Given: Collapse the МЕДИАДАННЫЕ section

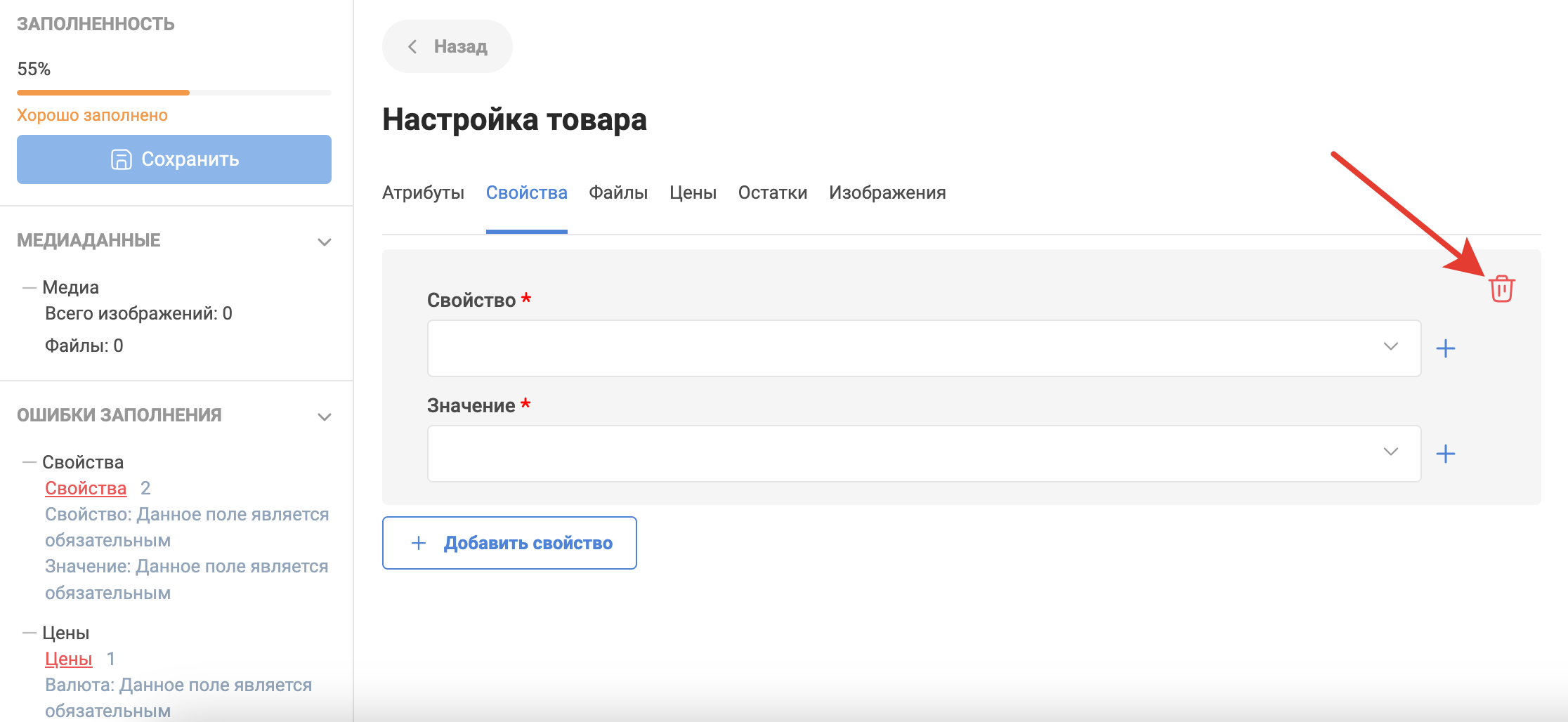Looking at the screenshot, I should pyautogui.click(x=324, y=242).
